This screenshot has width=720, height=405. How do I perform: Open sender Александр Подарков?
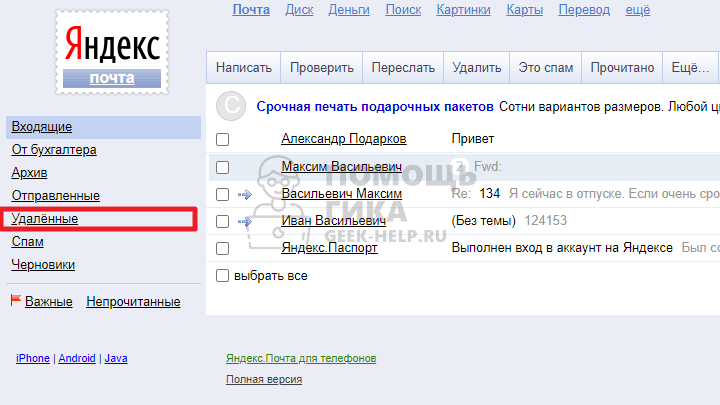(343, 139)
